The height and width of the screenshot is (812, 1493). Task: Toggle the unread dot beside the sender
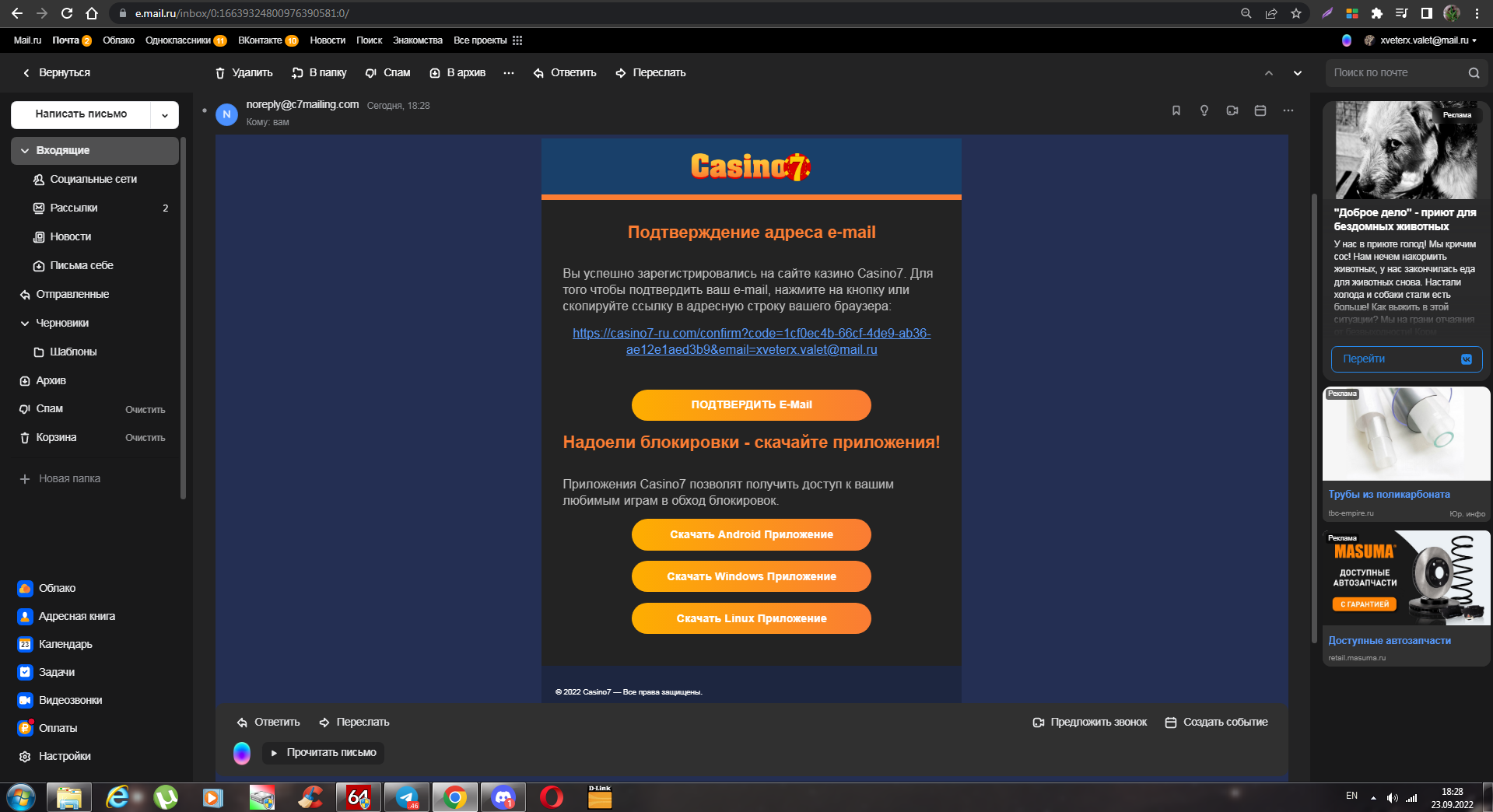tap(205, 110)
